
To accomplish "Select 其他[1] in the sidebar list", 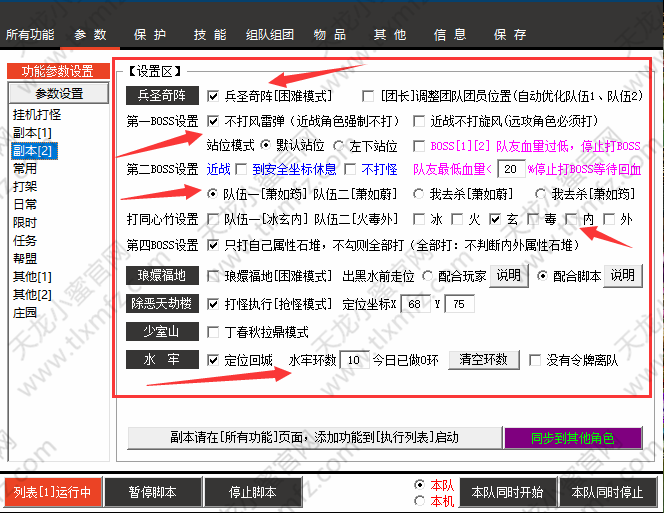I will 32,277.
